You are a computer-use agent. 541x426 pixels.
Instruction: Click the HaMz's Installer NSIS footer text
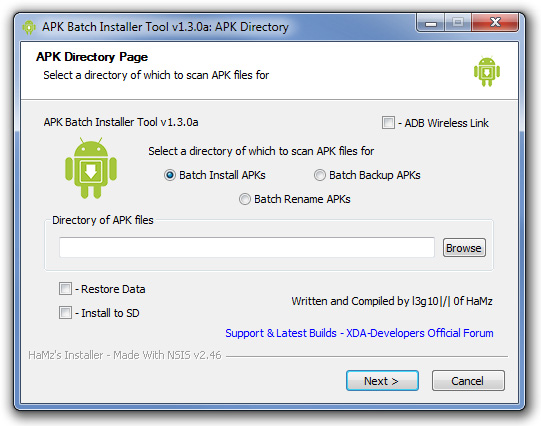(x=125, y=355)
